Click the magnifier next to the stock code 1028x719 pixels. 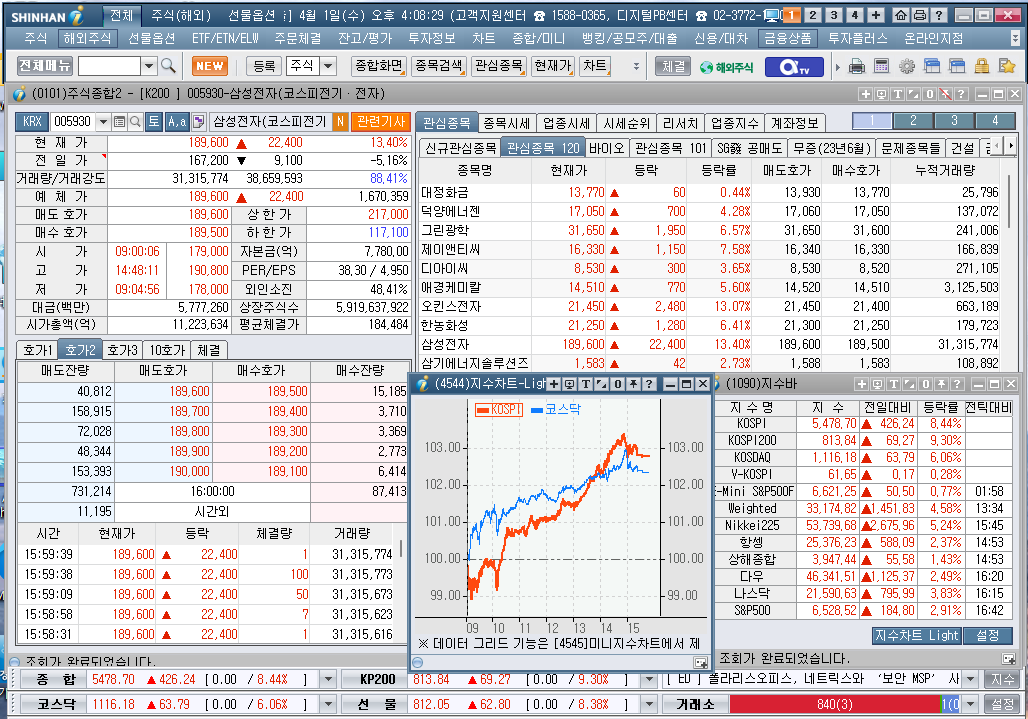click(x=135, y=121)
